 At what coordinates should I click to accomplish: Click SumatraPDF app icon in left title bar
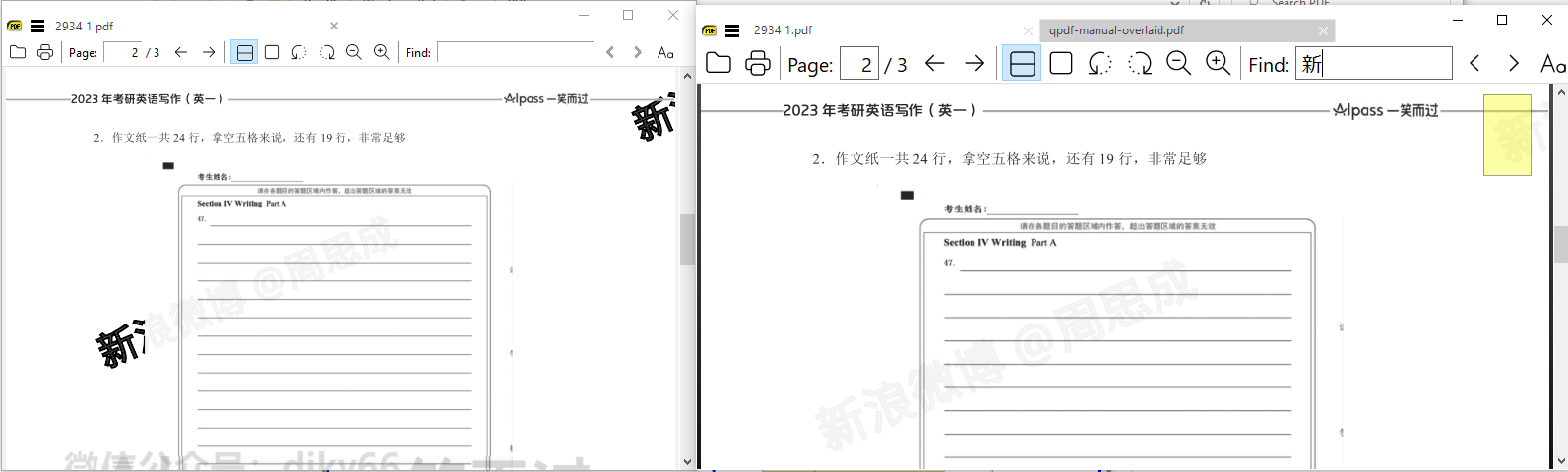point(15,27)
